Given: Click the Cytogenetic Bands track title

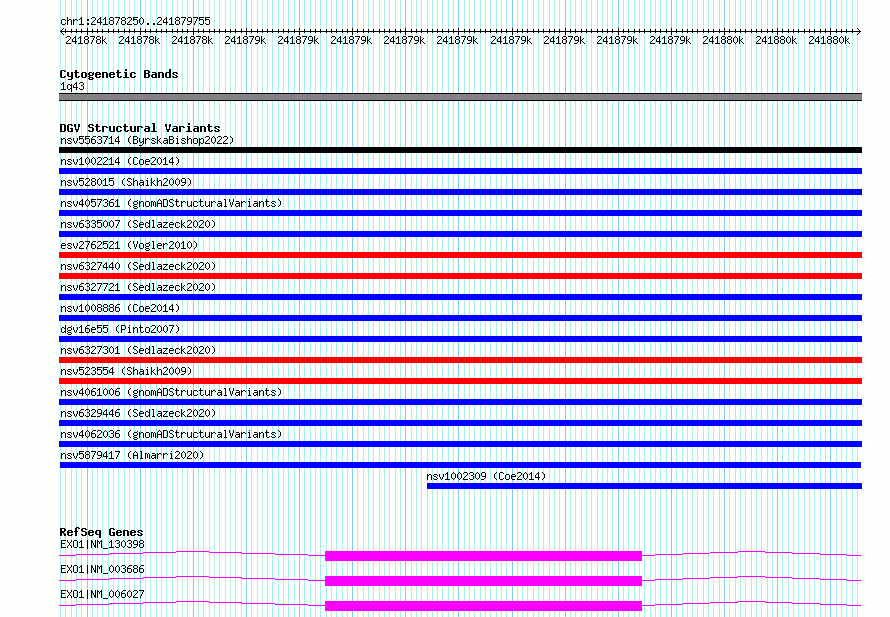Looking at the screenshot, I should coord(119,74).
